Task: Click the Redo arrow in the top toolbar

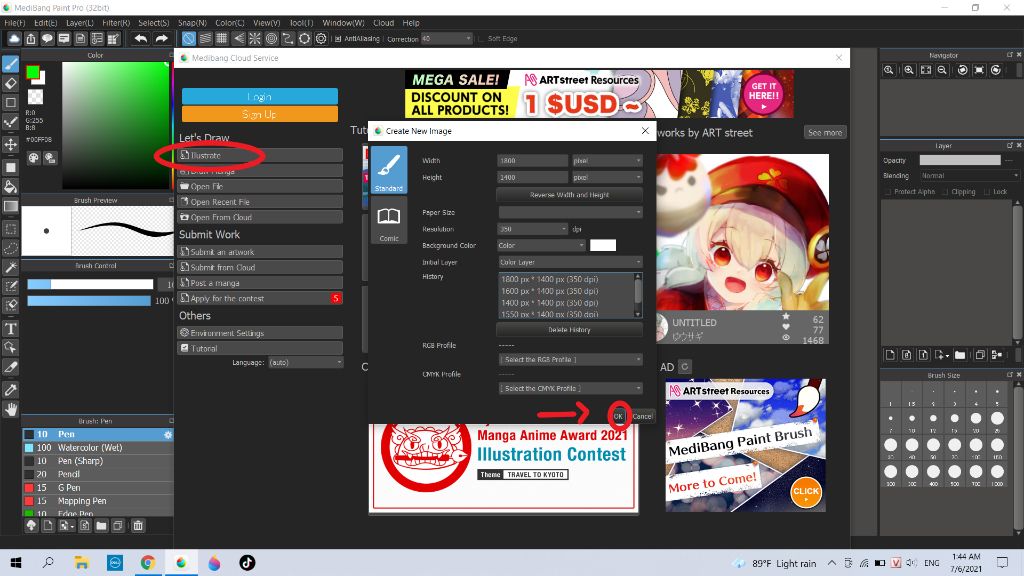Action: [x=161, y=39]
